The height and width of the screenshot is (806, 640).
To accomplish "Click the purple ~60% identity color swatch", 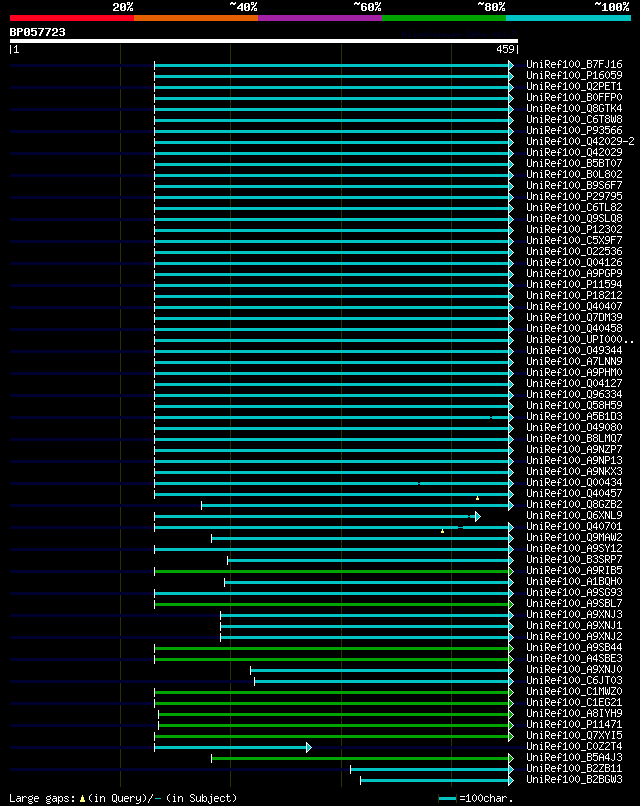I will point(320,18).
